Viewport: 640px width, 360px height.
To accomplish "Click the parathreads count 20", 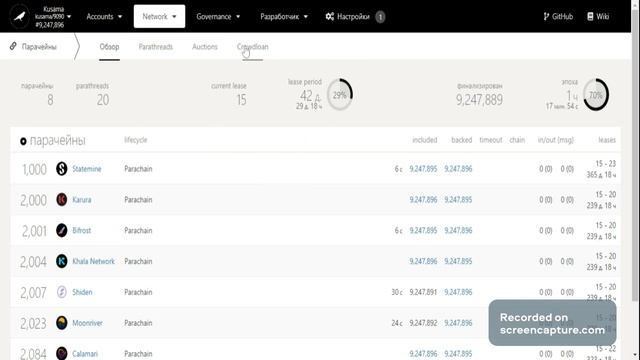I will click(x=103, y=100).
